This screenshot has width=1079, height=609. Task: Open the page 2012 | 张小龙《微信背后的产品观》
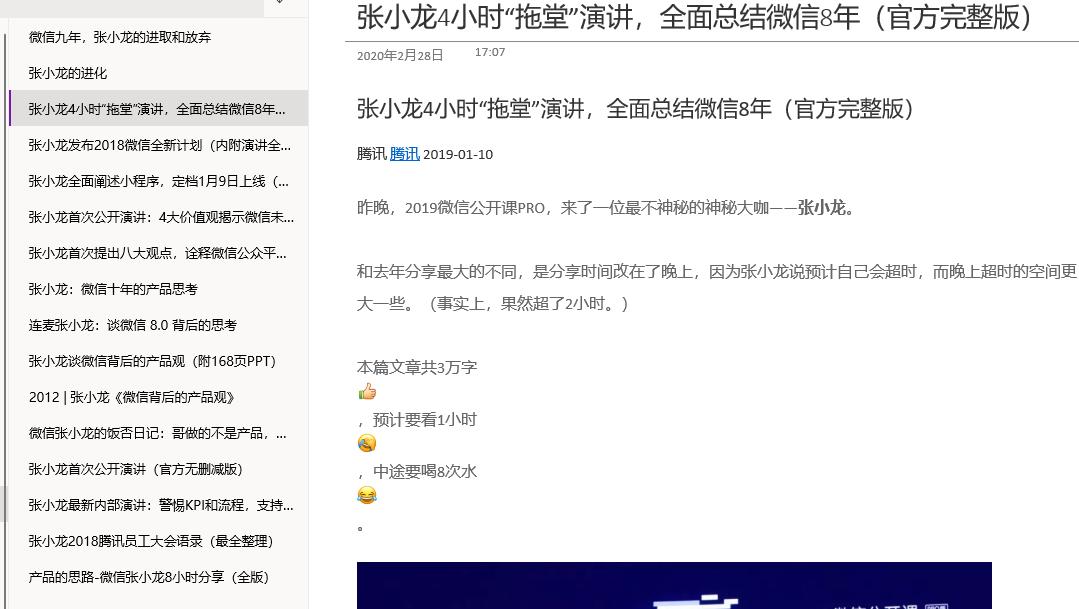coord(131,397)
